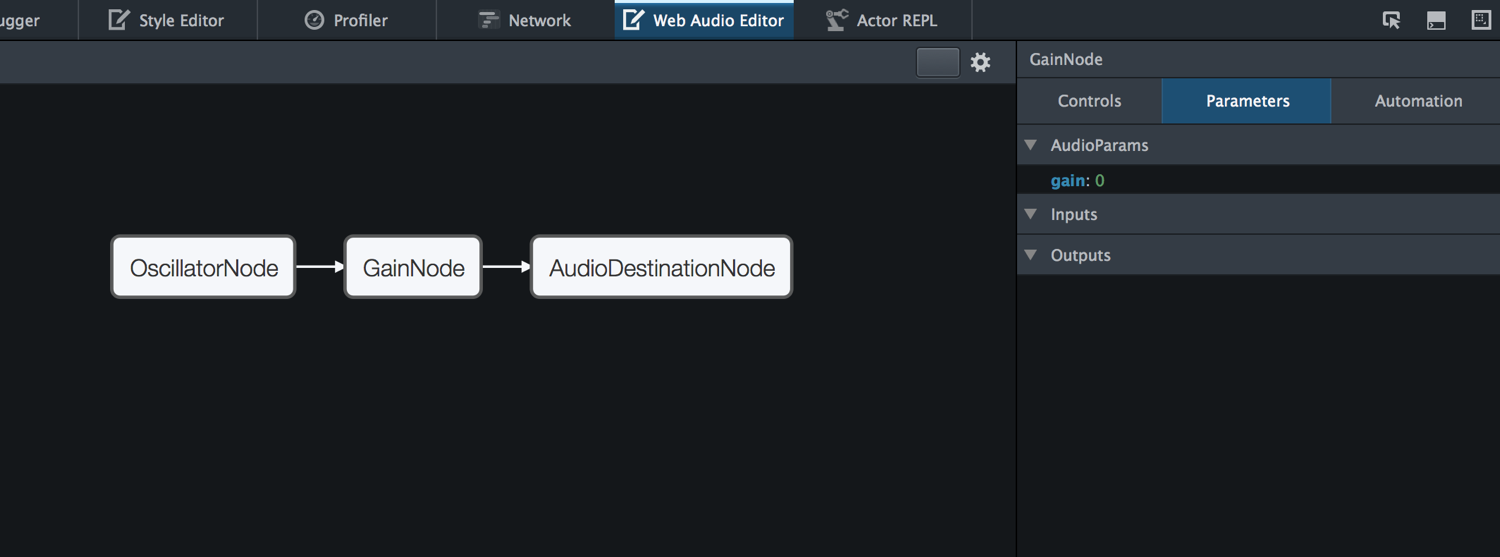
Task: Toggle the split console icon
Action: pos(1436,20)
